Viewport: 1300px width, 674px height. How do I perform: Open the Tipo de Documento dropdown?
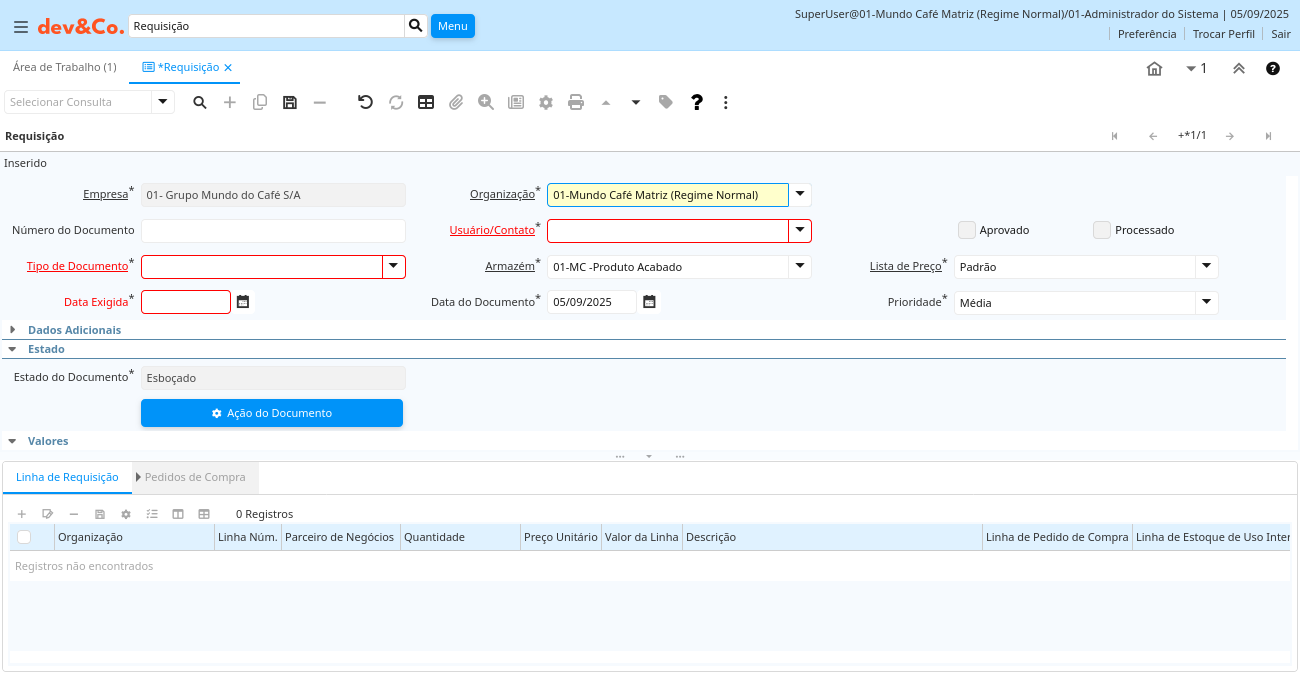tap(394, 266)
